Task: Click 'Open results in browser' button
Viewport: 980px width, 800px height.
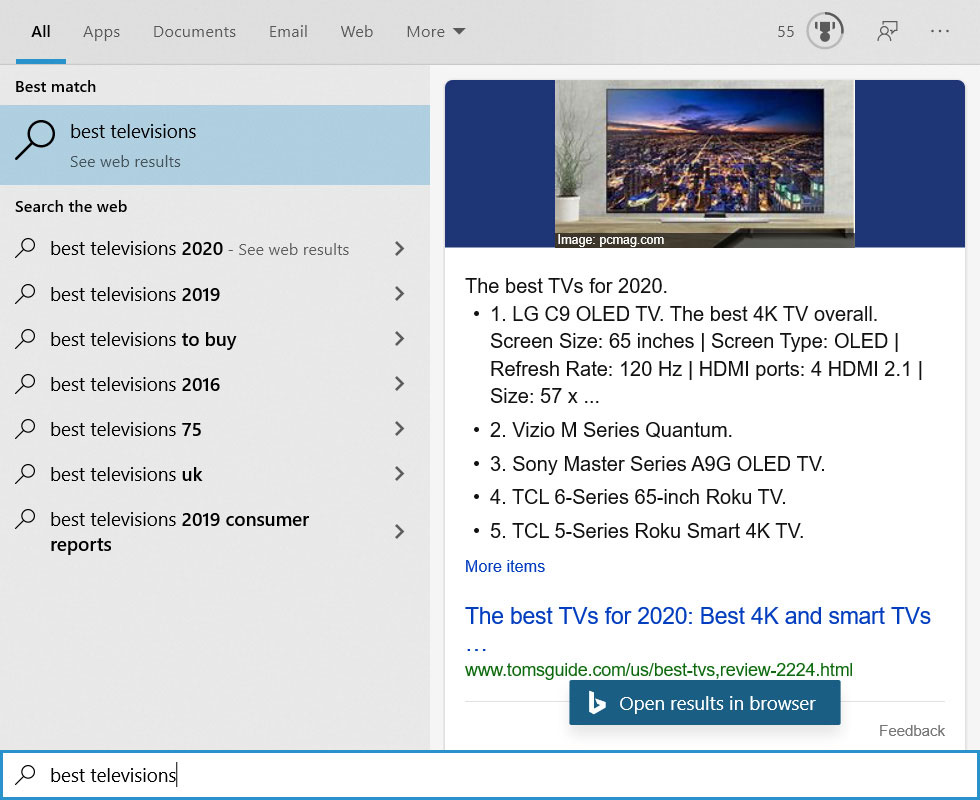Action: 704,703
